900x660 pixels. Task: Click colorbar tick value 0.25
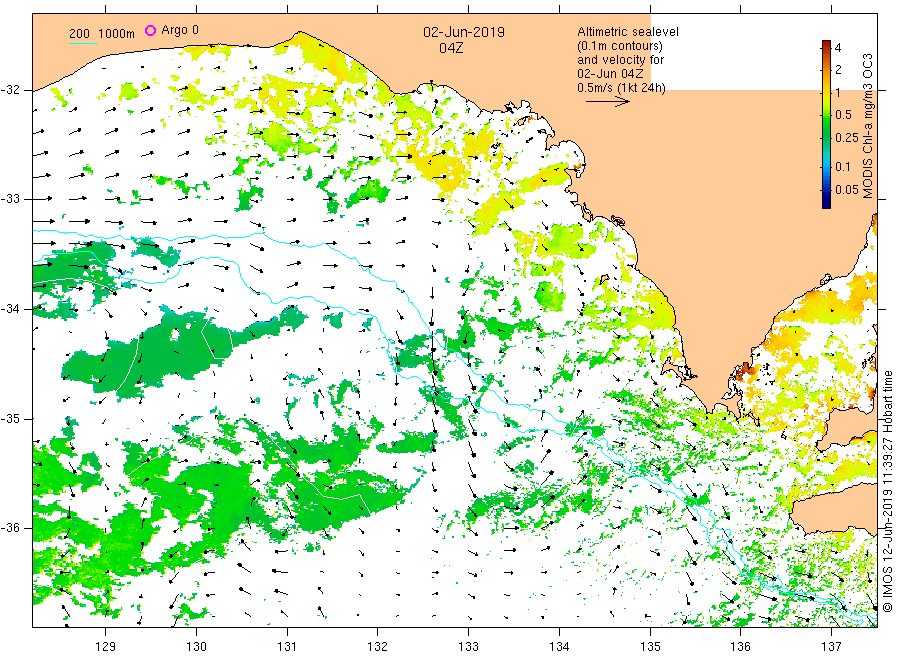[x=847, y=138]
